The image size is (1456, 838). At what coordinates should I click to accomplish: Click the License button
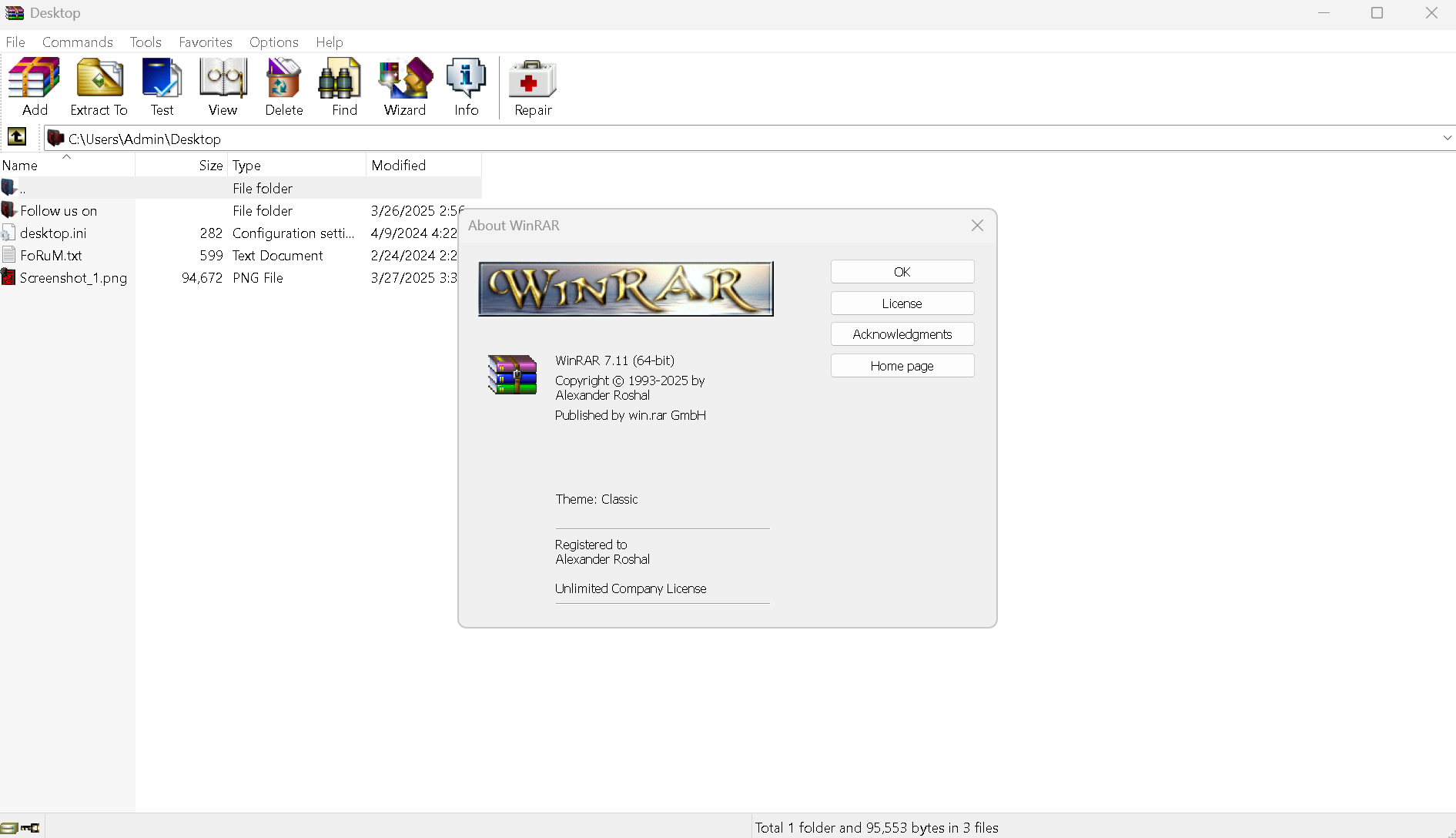pos(902,303)
